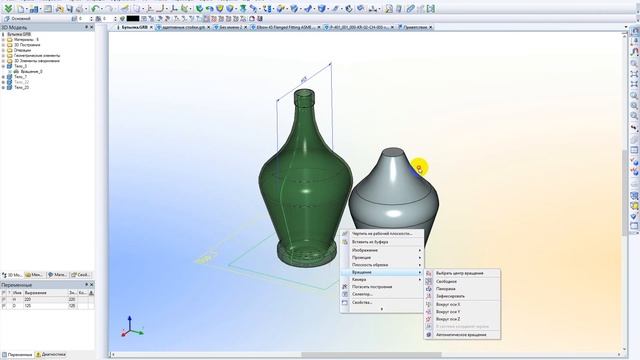The width and height of the screenshot is (640, 360).
Task: Choose Выбрать центр вращения
Action: pos(462,273)
